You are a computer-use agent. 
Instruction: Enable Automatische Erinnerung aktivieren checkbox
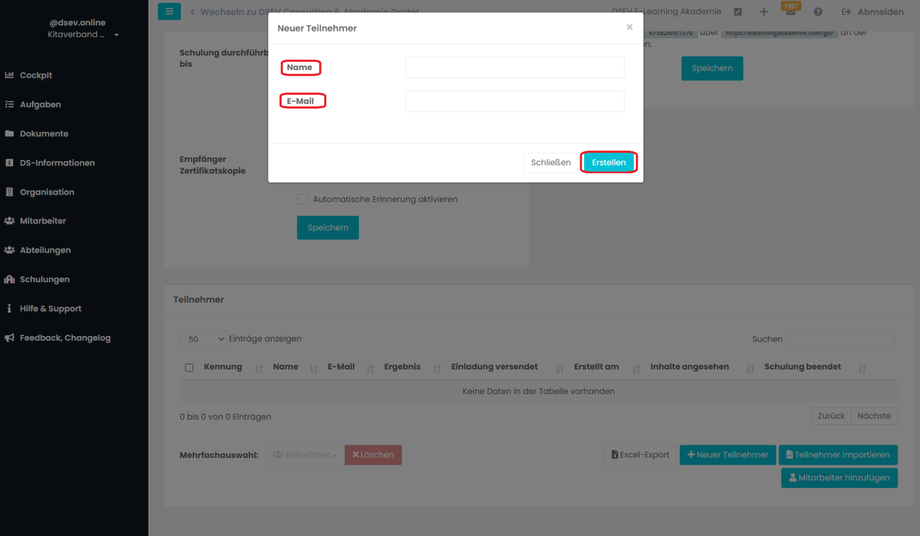(x=302, y=199)
